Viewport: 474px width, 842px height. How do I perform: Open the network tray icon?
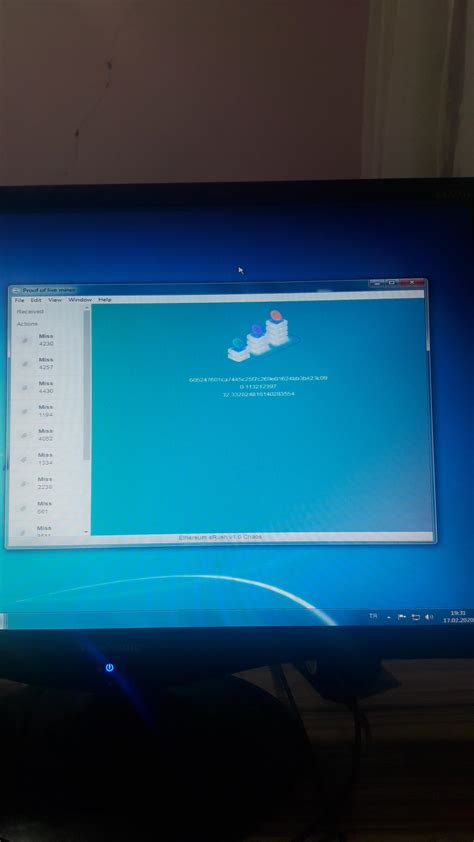point(415,617)
